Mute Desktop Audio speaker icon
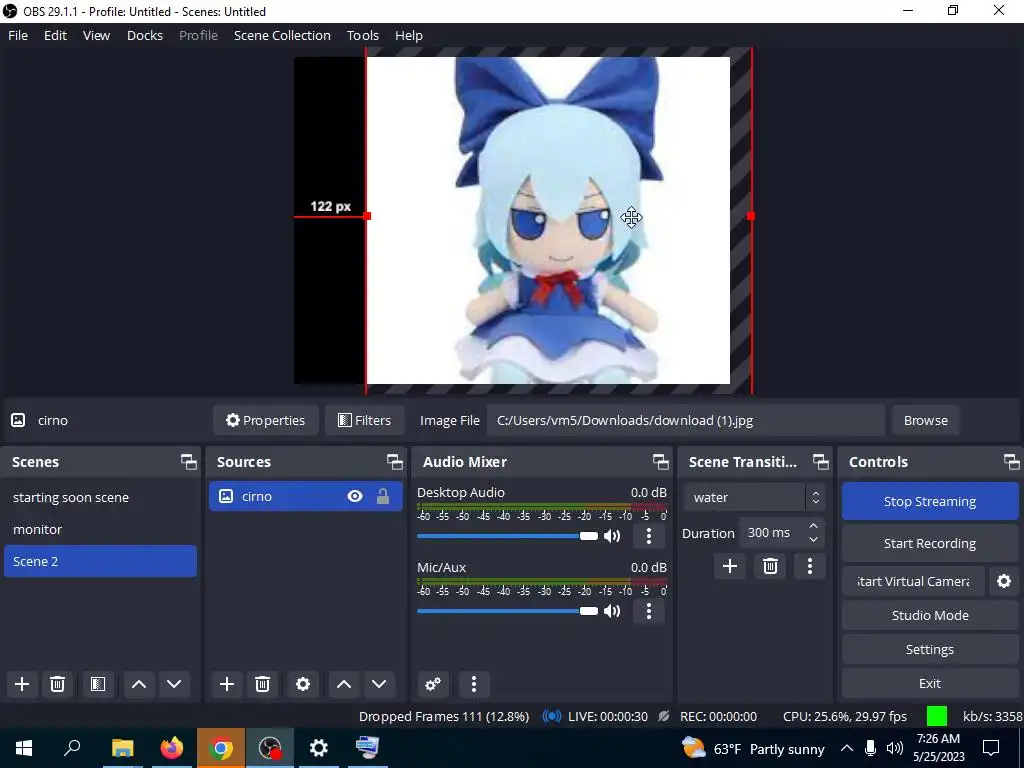The height and width of the screenshot is (768, 1024). pyautogui.click(x=612, y=536)
